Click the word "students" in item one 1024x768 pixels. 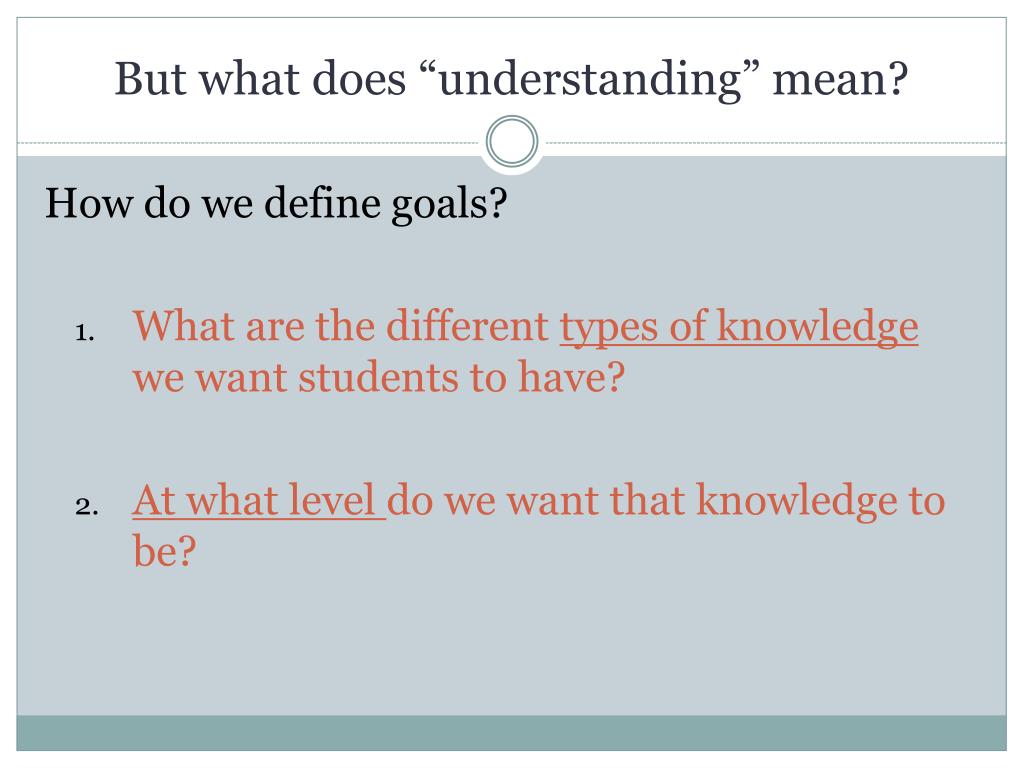(x=378, y=377)
